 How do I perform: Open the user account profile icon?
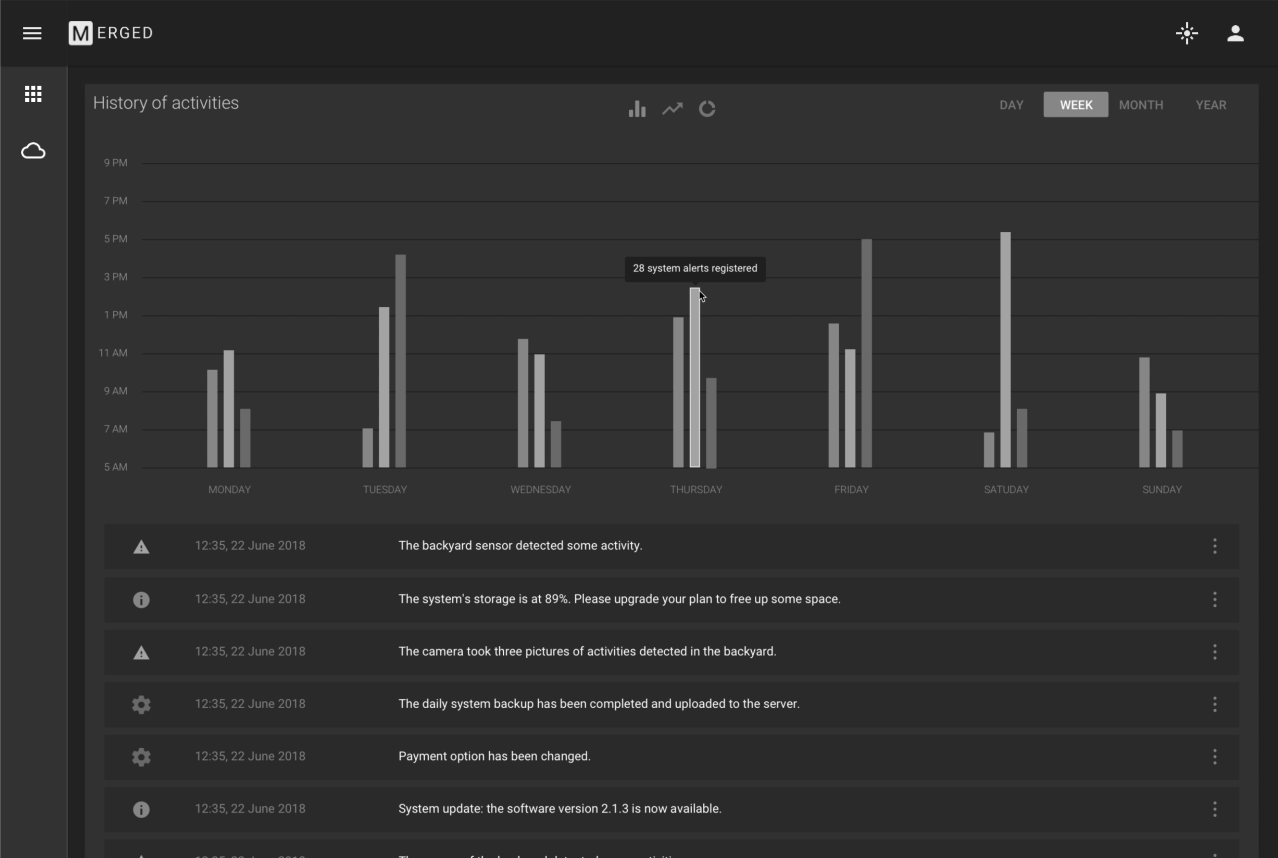click(1235, 33)
